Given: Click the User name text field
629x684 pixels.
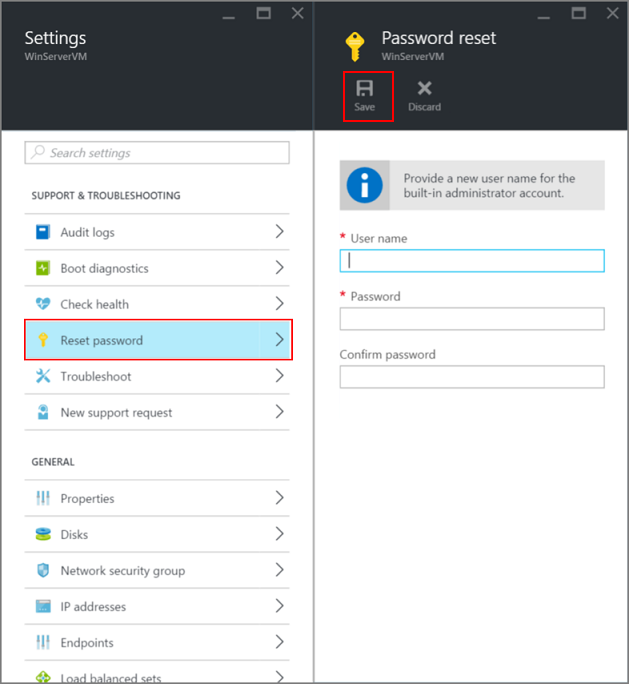Looking at the screenshot, I should tap(472, 261).
